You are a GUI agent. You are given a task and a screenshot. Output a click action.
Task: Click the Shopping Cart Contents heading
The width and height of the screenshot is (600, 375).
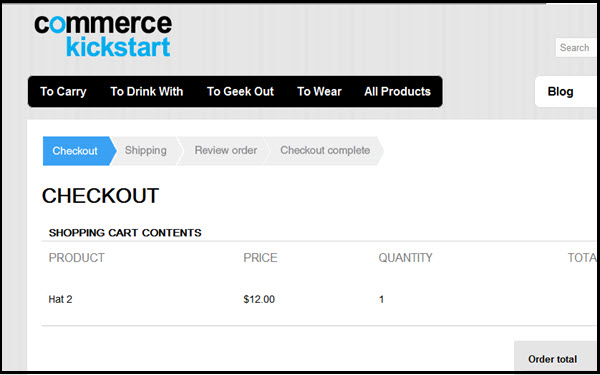[125, 233]
